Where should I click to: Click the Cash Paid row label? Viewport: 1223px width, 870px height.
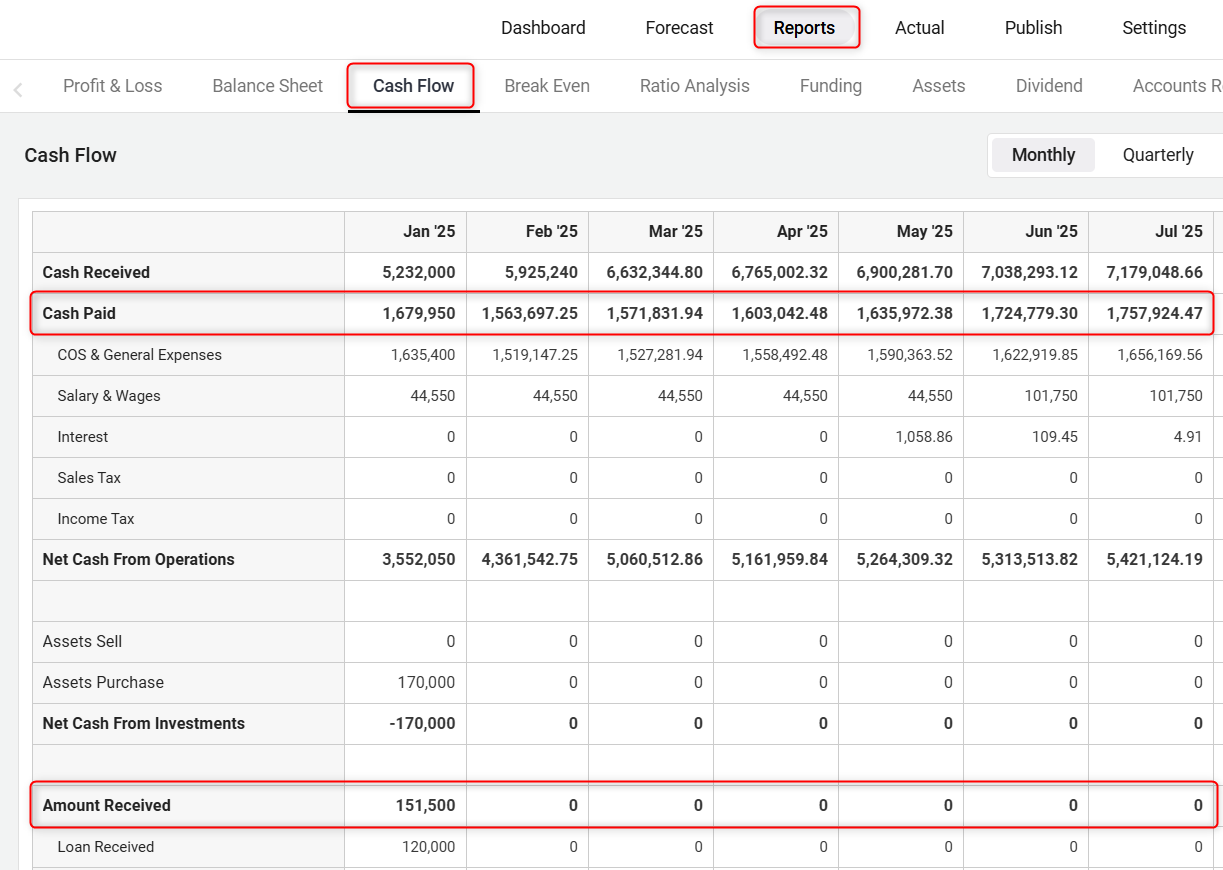[x=79, y=313]
